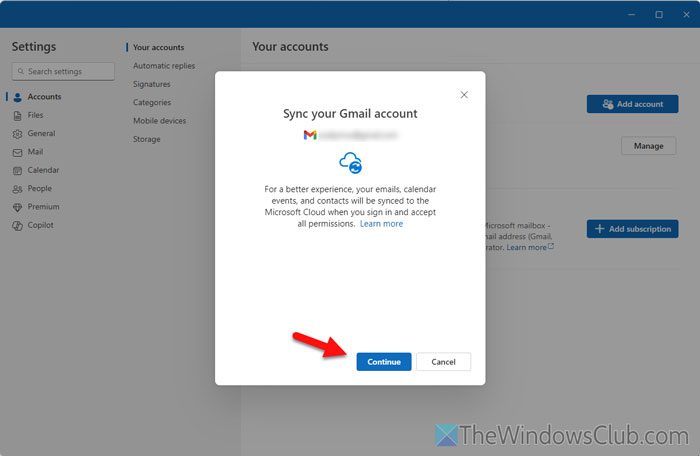Click the cloud sync icon in dialog
Viewport: 700px width, 456px height.
350,163
